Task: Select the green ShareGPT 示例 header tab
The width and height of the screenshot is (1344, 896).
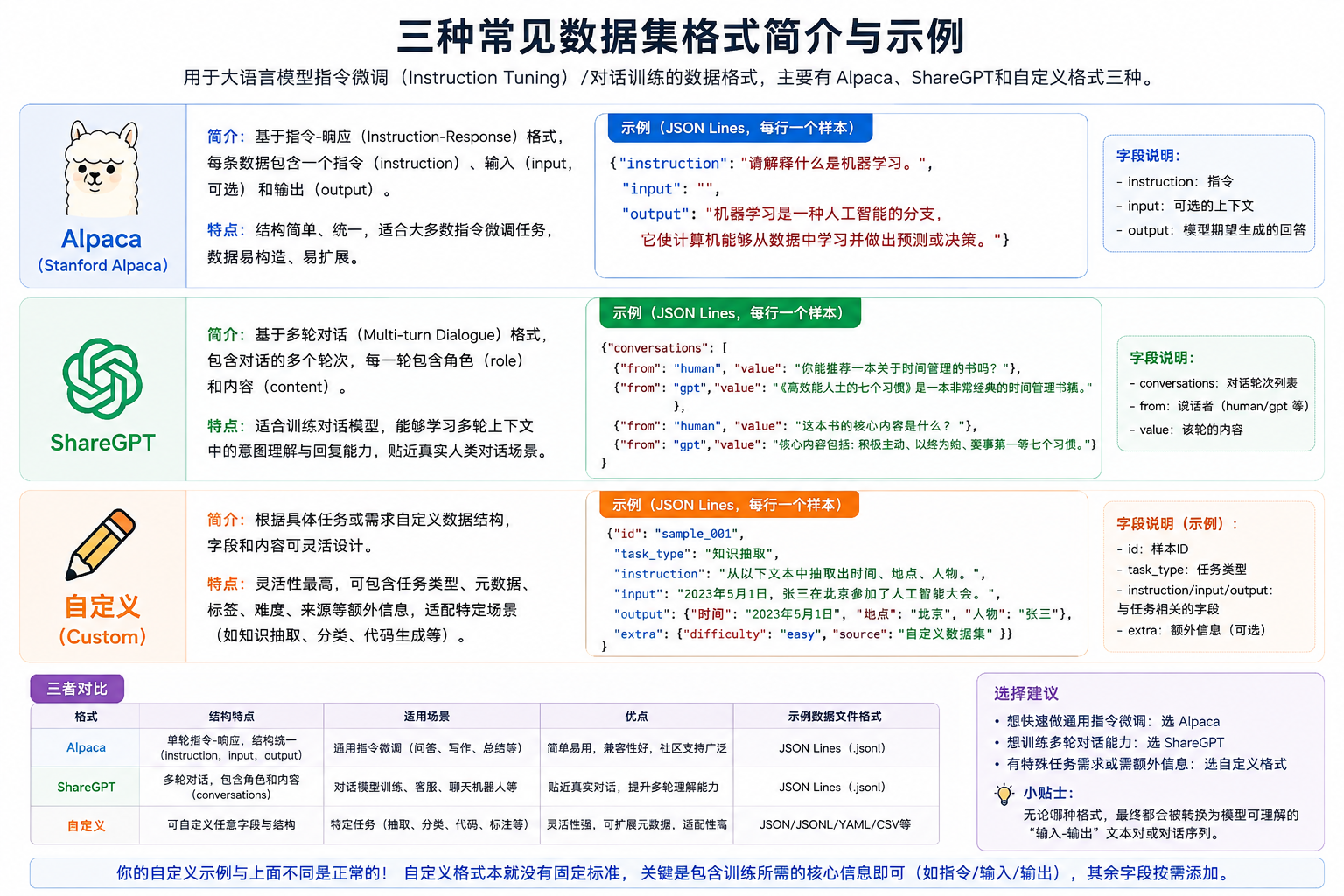Action: 730,313
